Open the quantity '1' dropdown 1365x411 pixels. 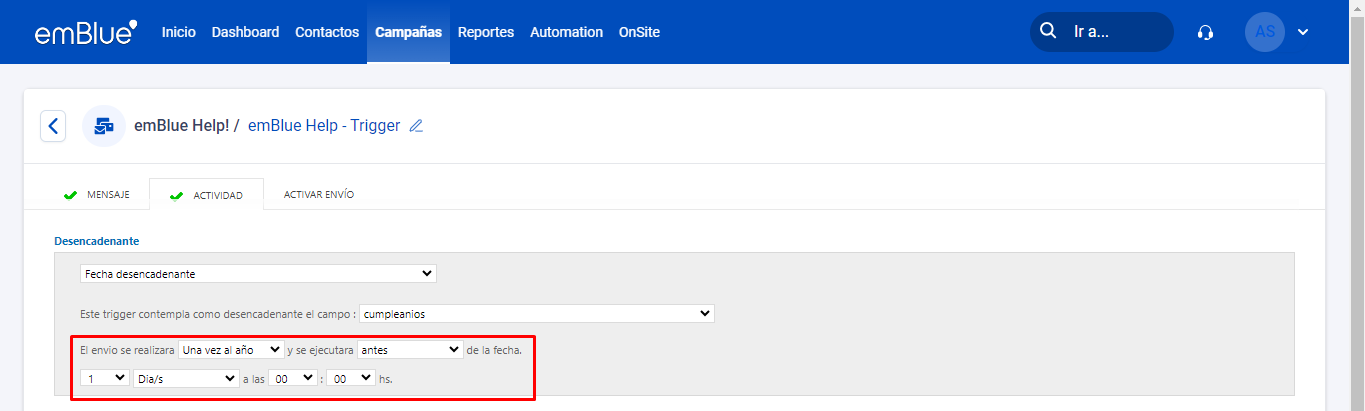pos(104,379)
